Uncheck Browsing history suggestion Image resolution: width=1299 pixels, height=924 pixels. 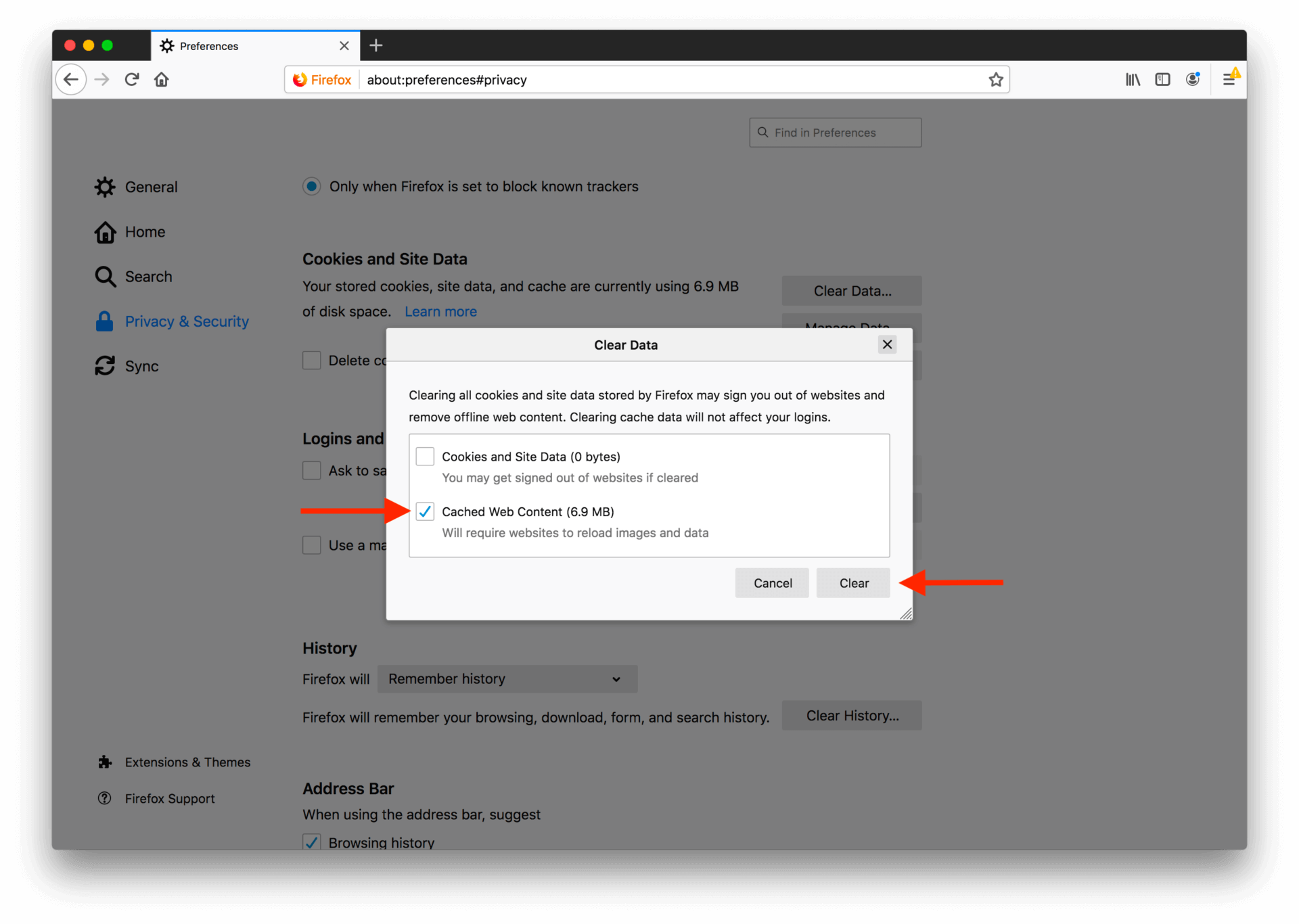coord(311,841)
